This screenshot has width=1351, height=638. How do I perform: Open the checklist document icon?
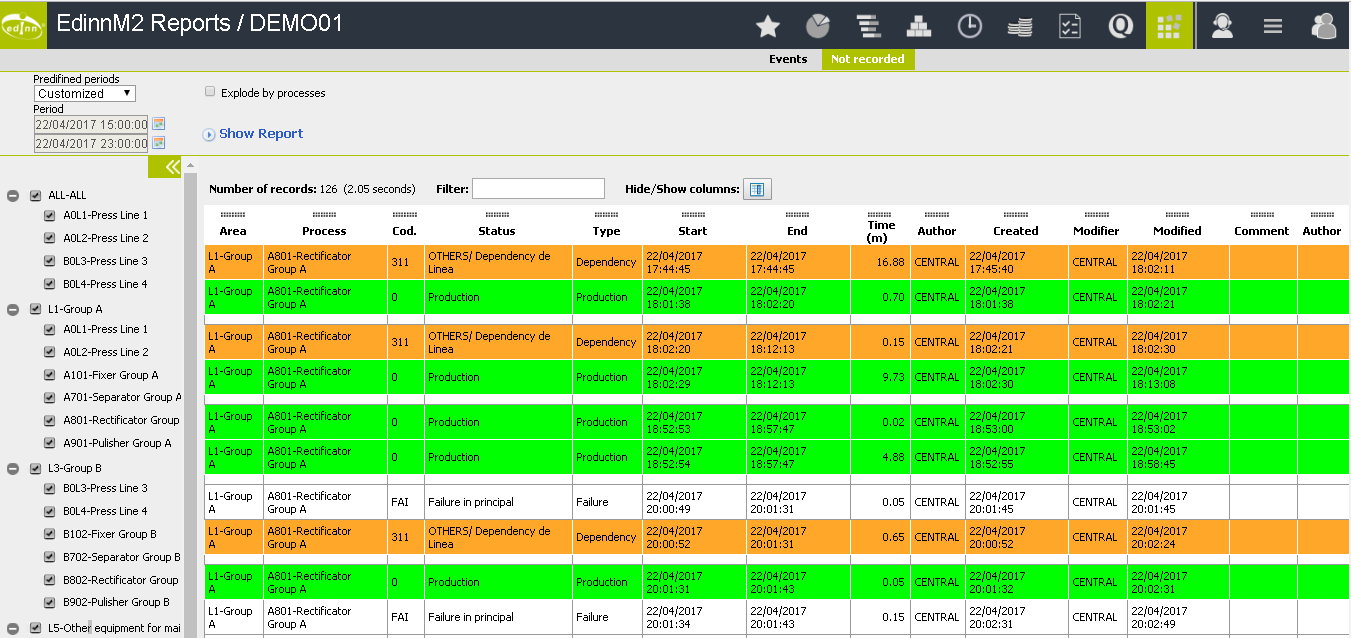click(1070, 26)
